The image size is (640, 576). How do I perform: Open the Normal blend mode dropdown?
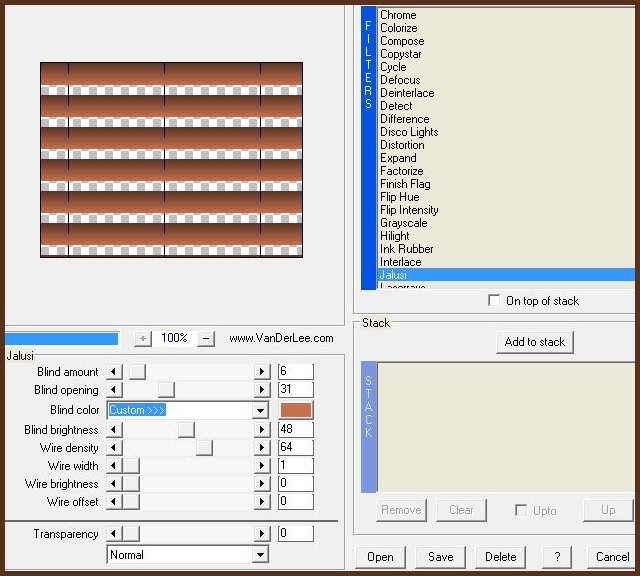pyautogui.click(x=260, y=554)
